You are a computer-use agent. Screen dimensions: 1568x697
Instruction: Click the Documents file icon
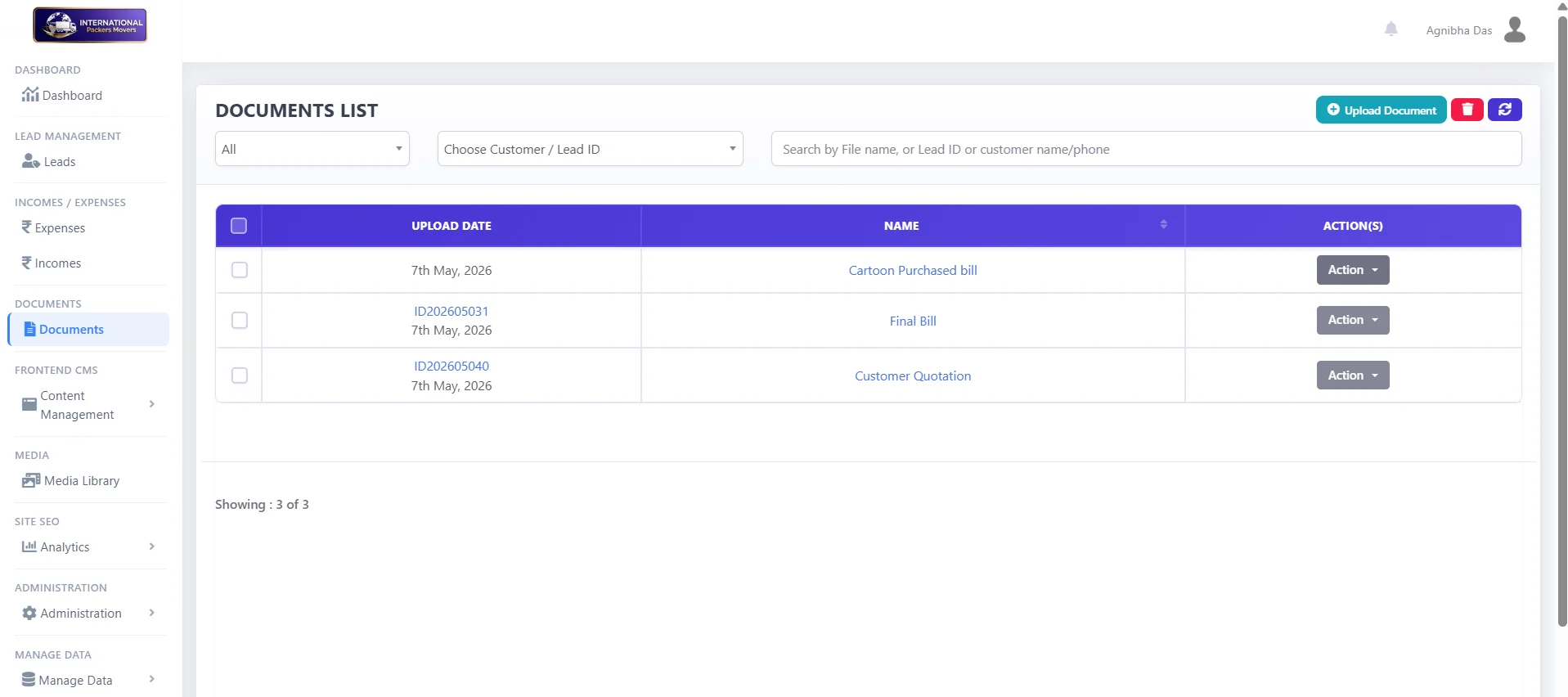[x=30, y=329]
